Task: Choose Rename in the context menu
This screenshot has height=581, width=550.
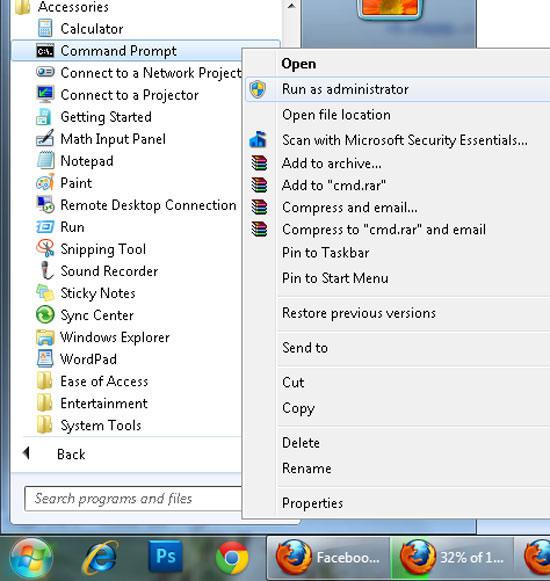Action: tap(397, 468)
